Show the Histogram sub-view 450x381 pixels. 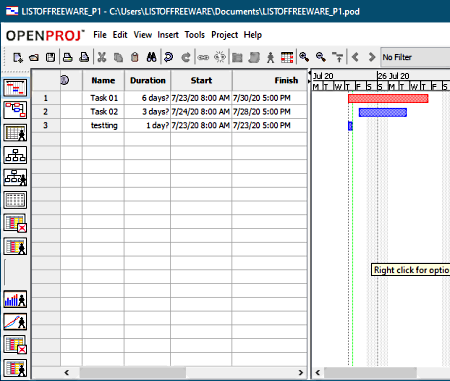tap(15, 299)
